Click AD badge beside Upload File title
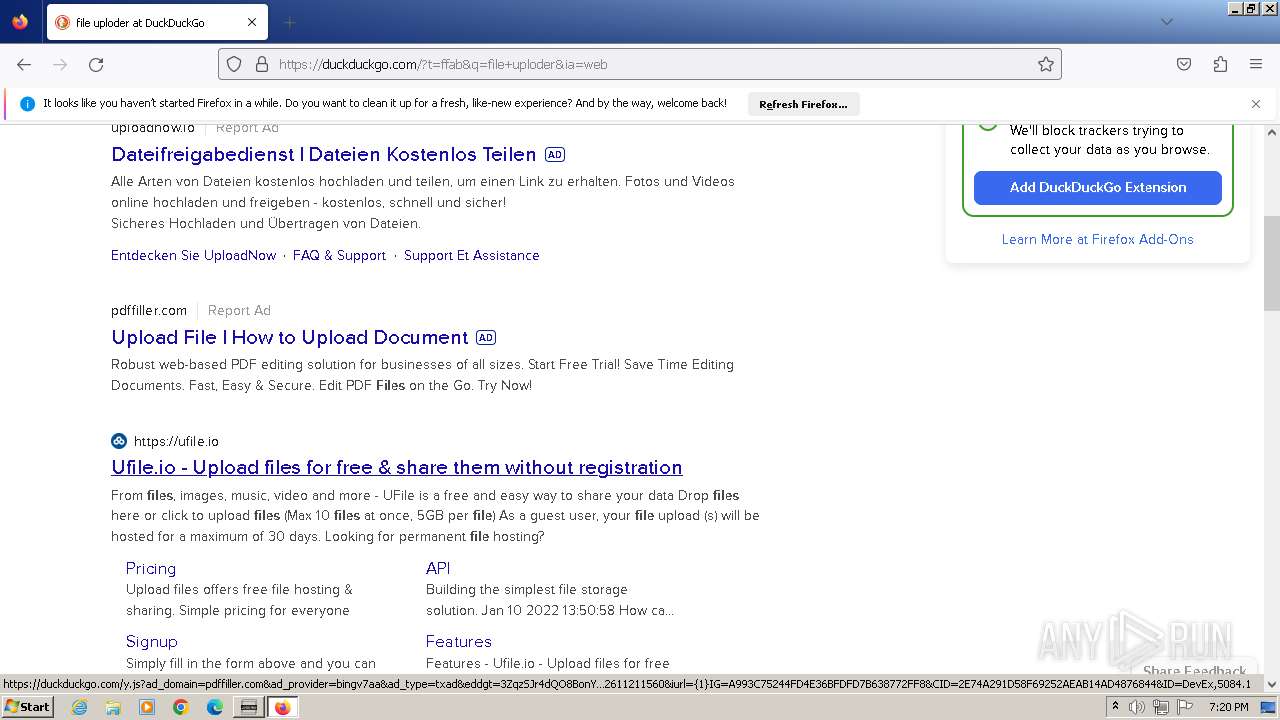This screenshot has height=720, width=1280. coord(486,338)
